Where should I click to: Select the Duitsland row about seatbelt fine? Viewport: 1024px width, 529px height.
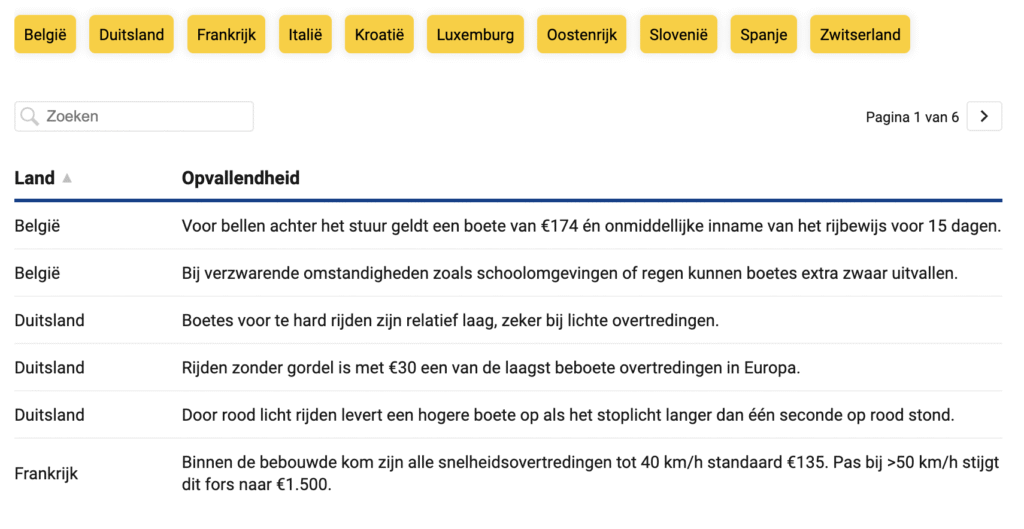(508, 368)
